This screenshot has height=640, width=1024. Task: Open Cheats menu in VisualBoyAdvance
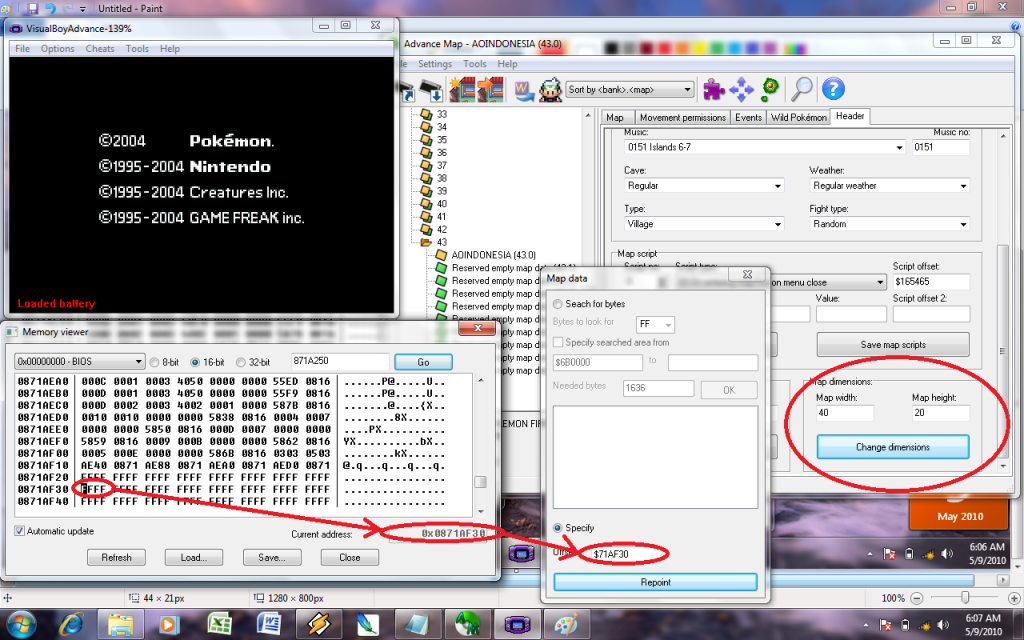pyautogui.click(x=100, y=49)
